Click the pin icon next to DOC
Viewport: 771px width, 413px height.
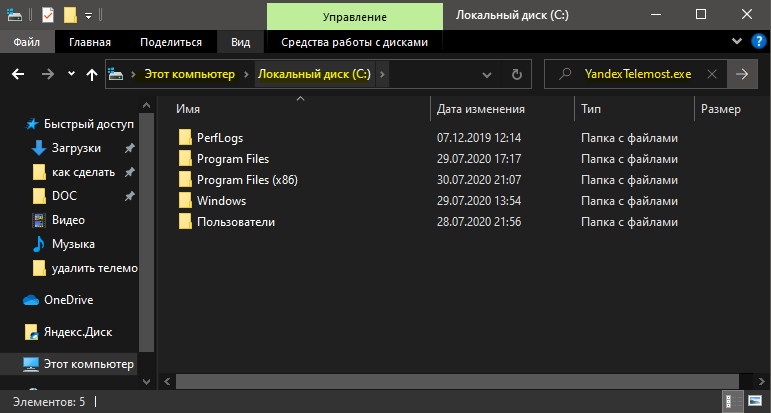click(129, 196)
